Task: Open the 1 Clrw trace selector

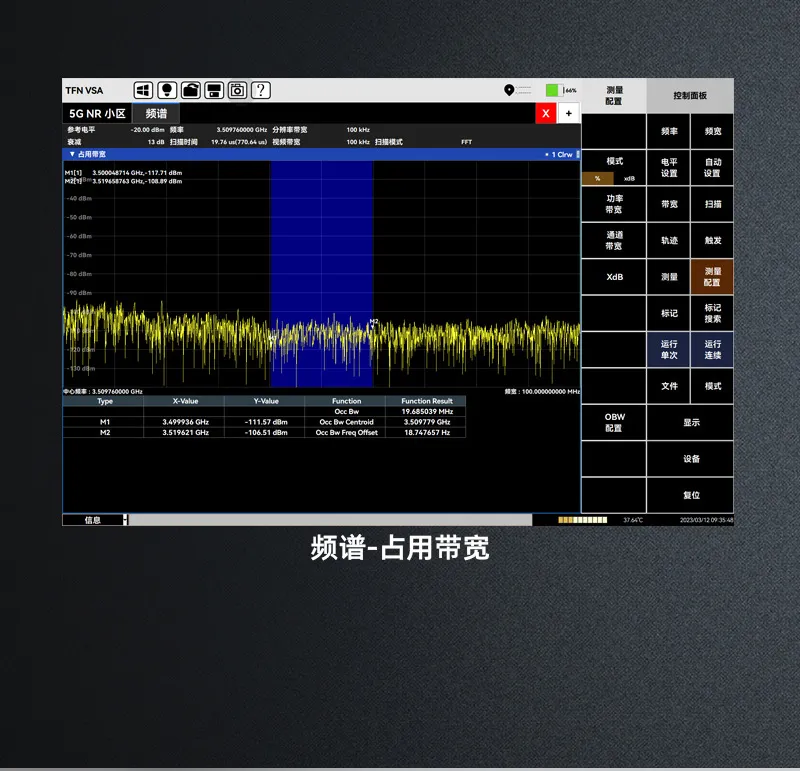Action: pos(561,155)
